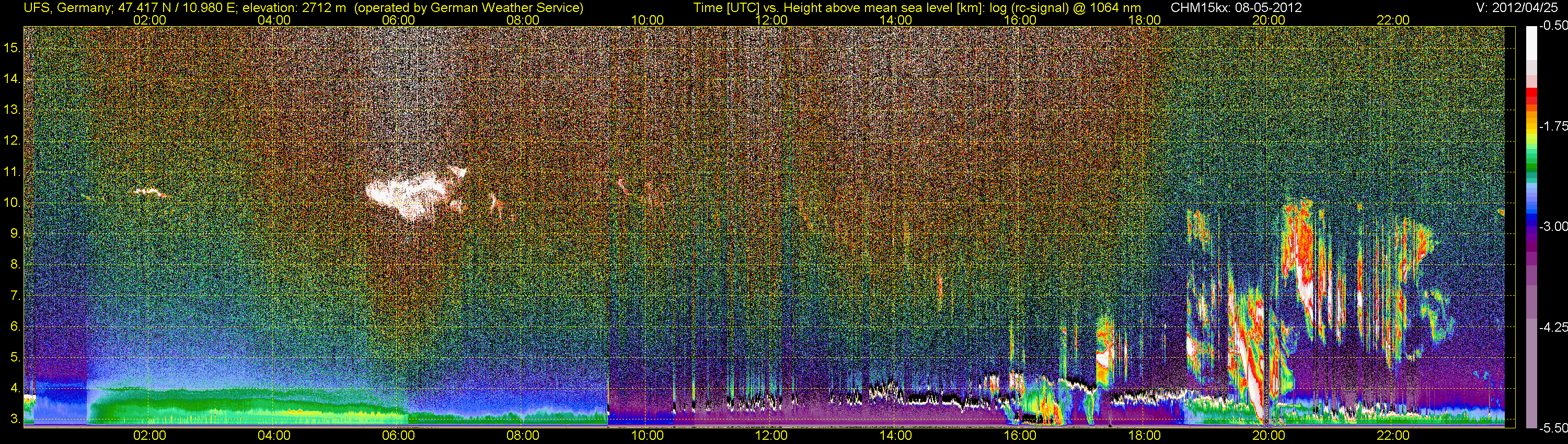Click the 22:00 label on the top time axis

pos(1393,20)
